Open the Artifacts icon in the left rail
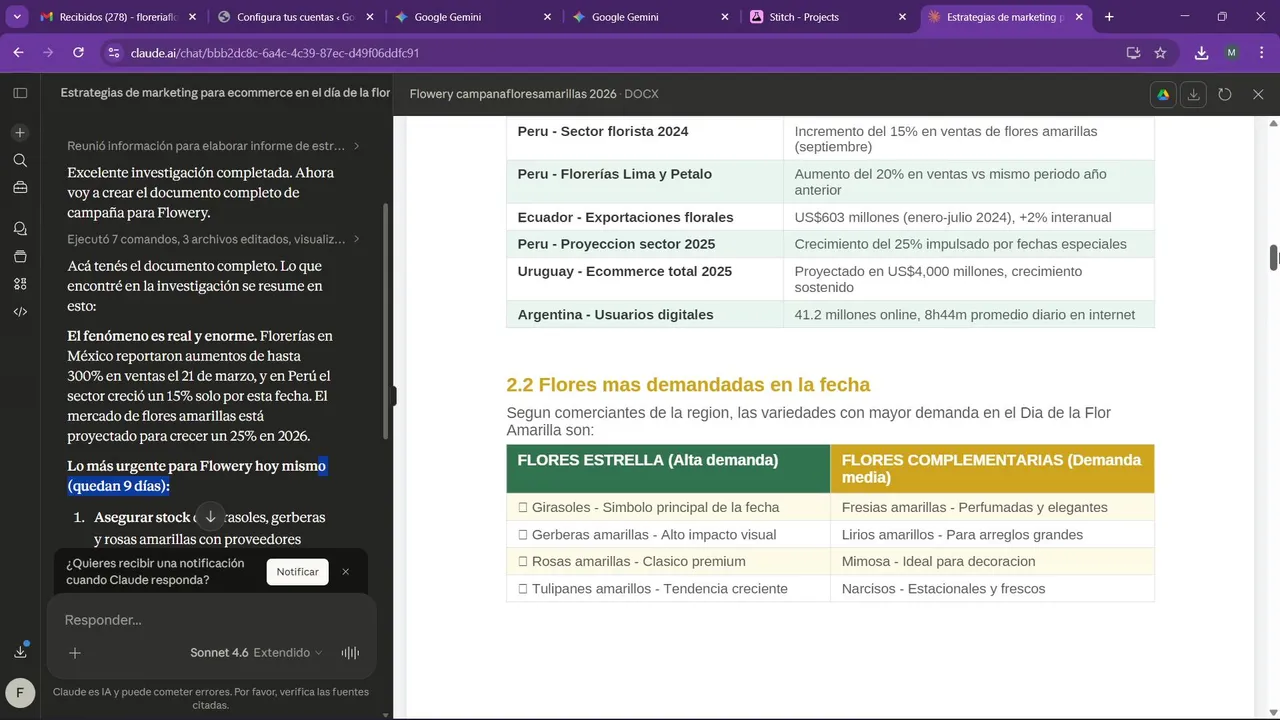This screenshot has height=720, width=1280. (20, 256)
